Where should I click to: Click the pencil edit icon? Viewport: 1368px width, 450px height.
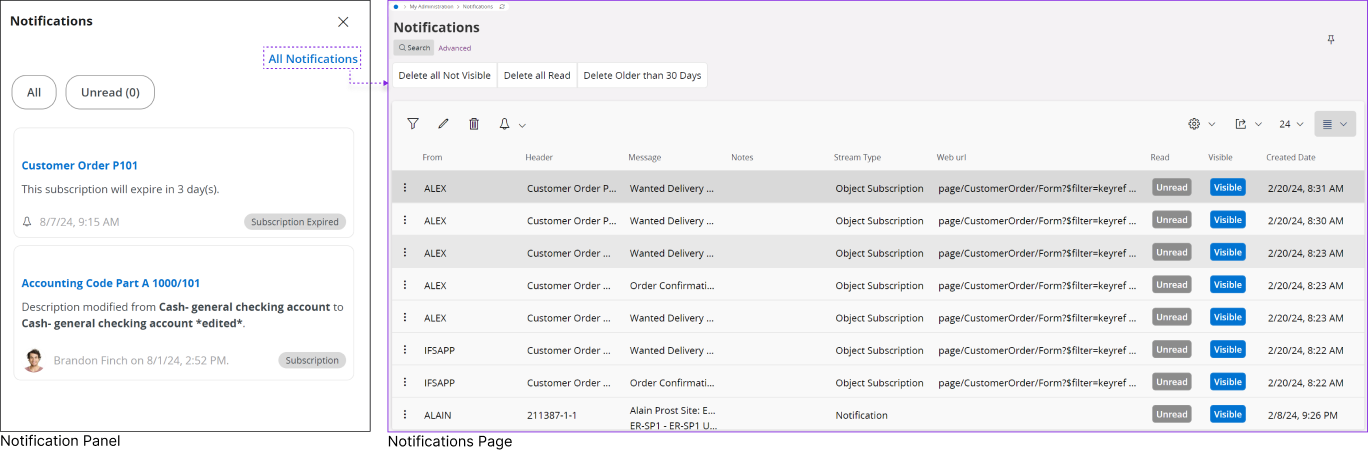tap(443, 124)
